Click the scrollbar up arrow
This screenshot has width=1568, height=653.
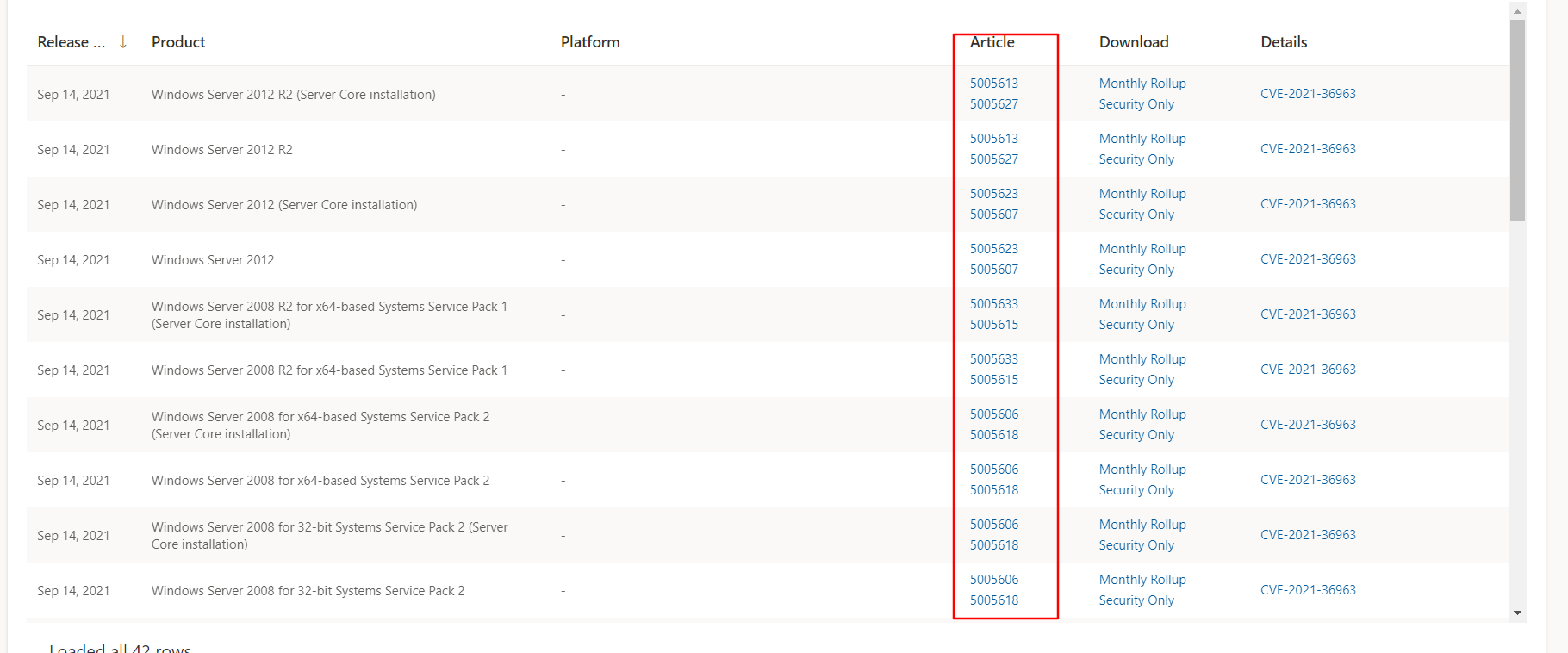1517,11
